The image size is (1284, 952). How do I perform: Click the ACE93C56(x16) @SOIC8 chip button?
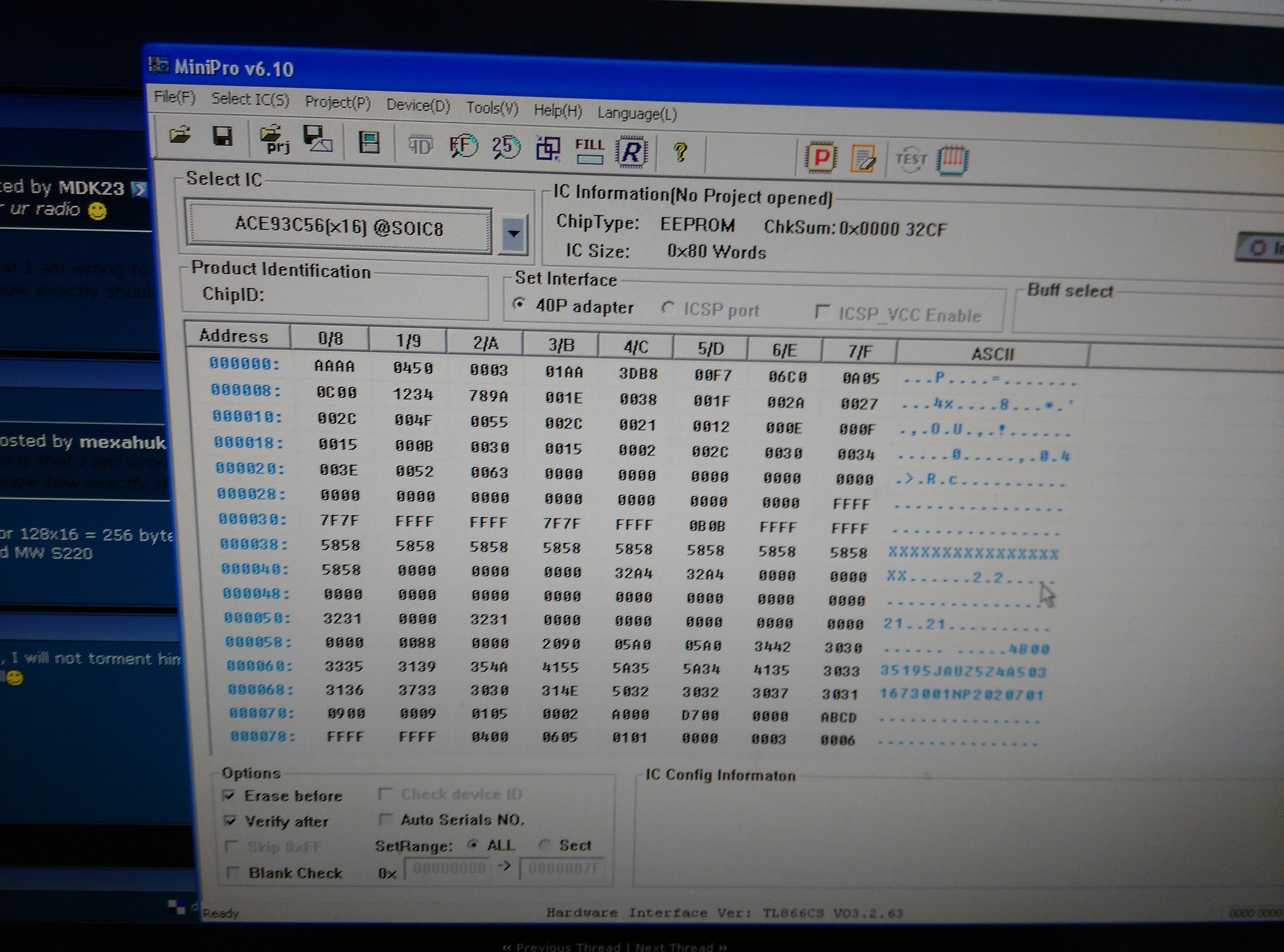[339, 226]
